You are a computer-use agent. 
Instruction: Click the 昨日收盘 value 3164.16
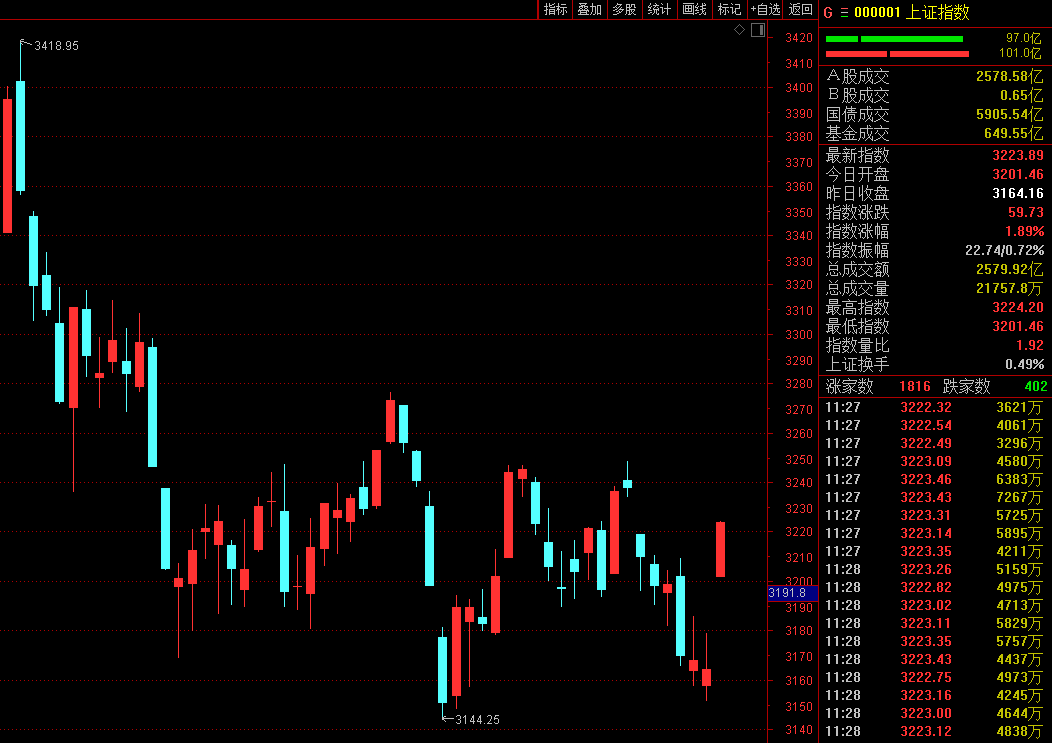point(1018,193)
